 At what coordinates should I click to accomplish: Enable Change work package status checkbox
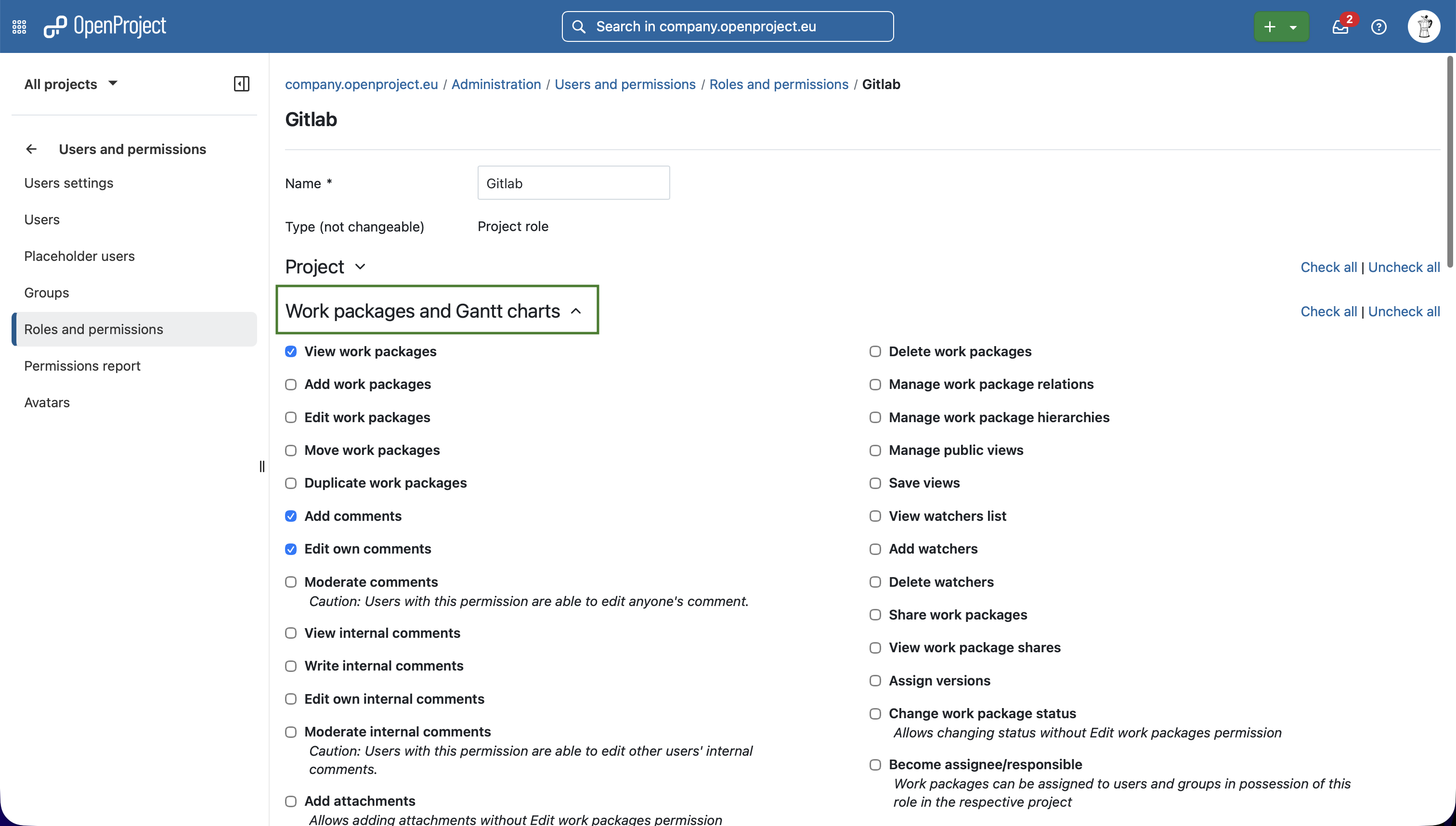tap(875, 714)
